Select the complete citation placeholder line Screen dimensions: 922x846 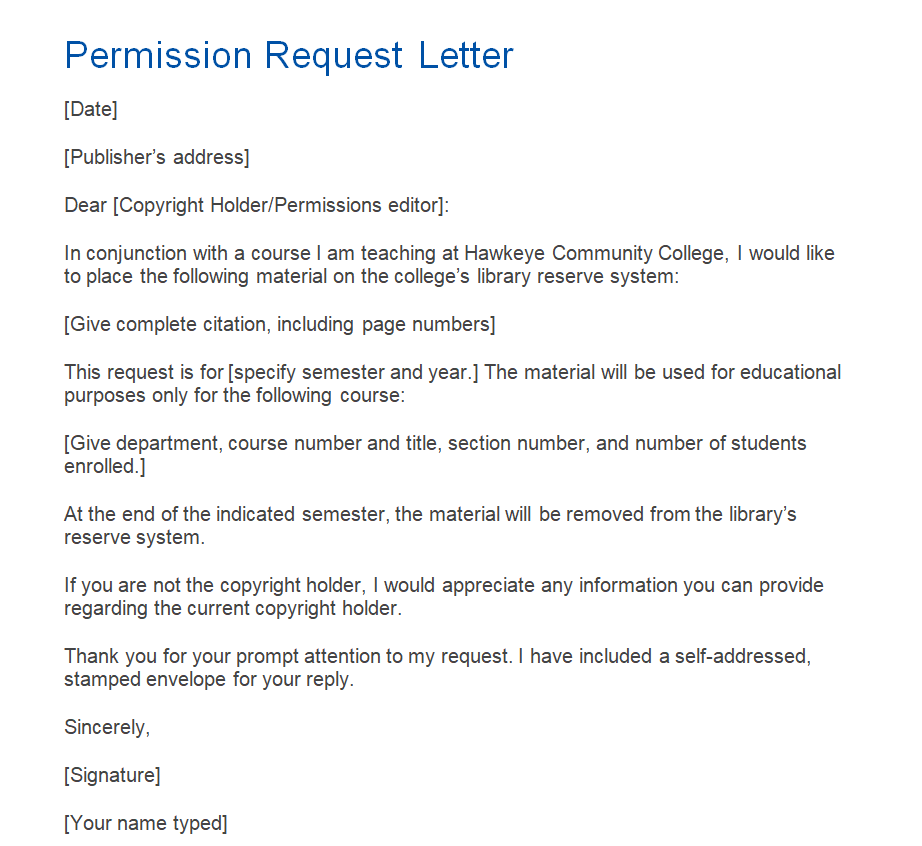(x=280, y=324)
